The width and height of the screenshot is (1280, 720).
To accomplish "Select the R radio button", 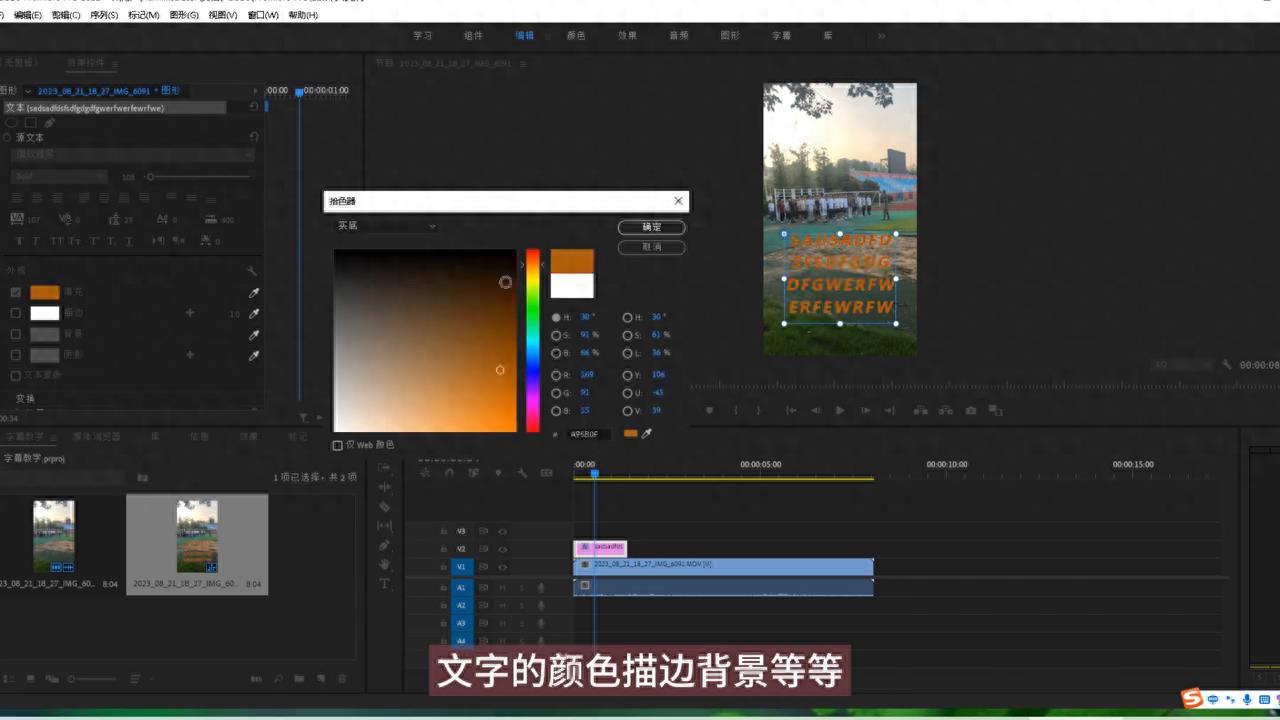I will tap(556, 375).
